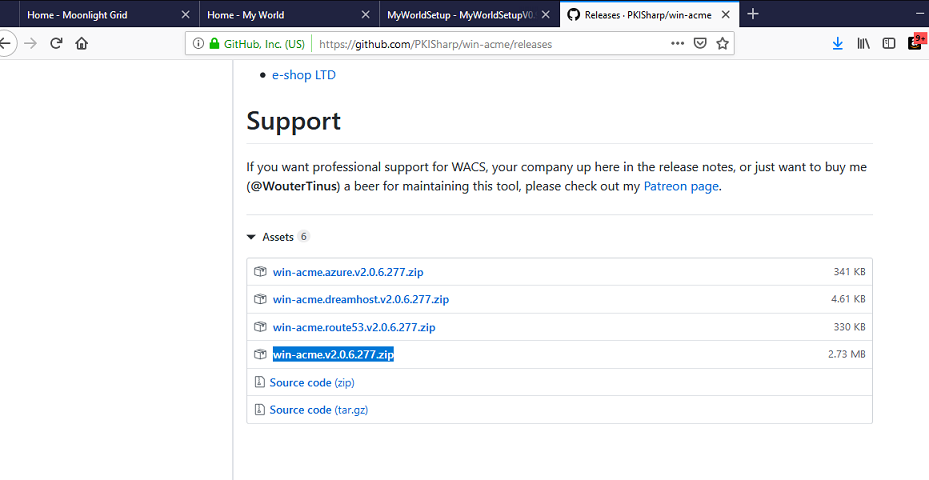Image resolution: width=929 pixels, height=480 pixels.
Task: Open the downloads panel arrow
Action: 838,43
